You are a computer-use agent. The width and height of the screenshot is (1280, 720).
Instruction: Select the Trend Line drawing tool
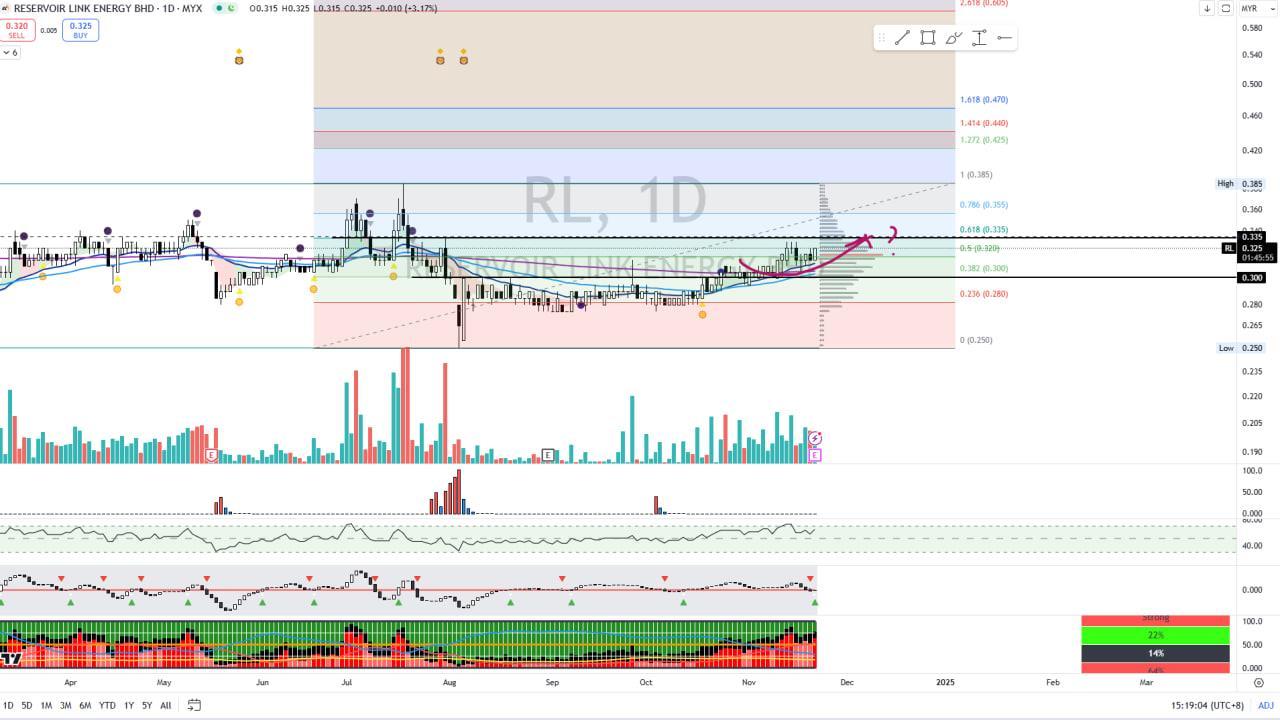point(902,38)
